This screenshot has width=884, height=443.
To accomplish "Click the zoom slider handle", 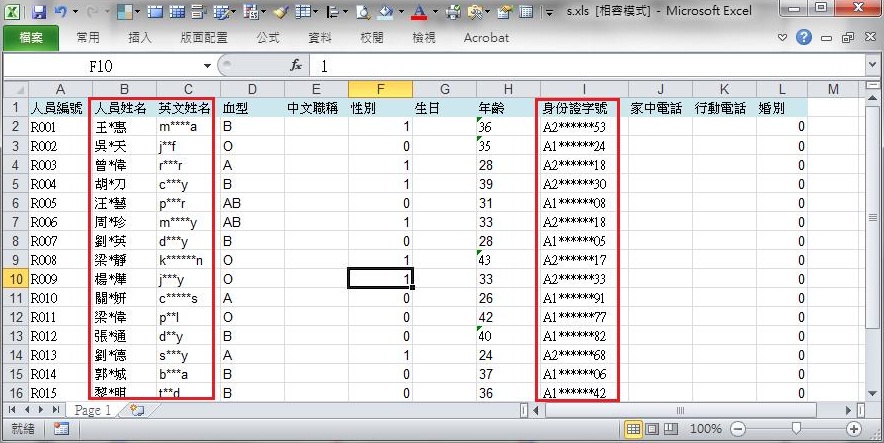I will point(797,429).
